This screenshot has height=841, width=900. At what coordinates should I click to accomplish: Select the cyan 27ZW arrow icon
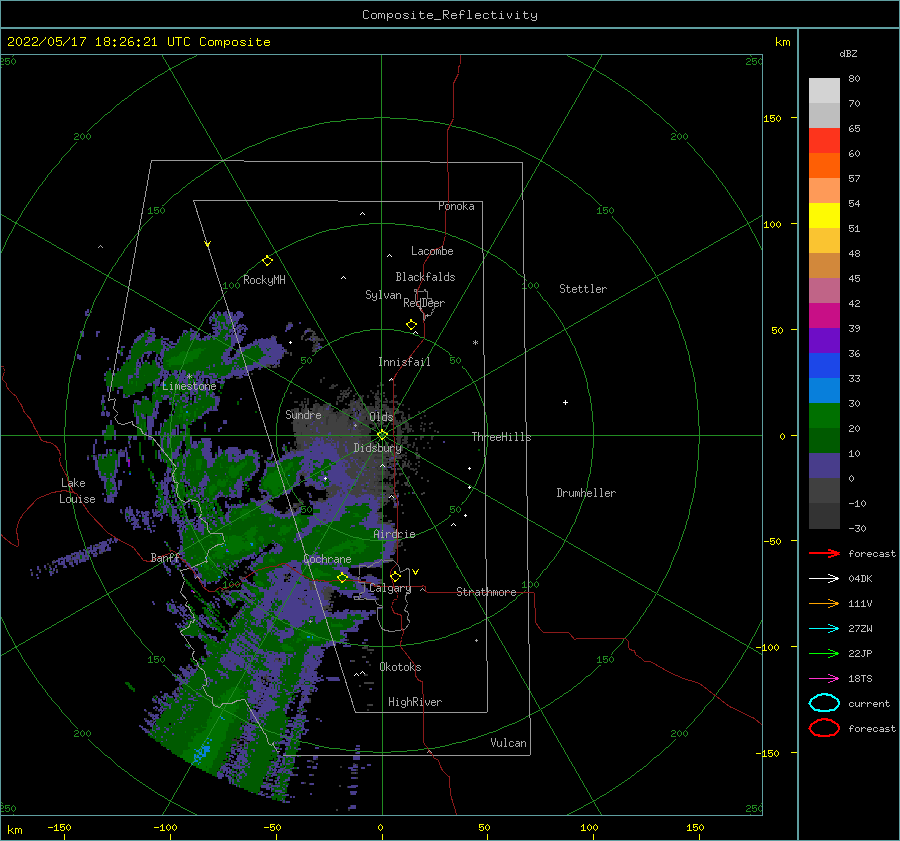[x=824, y=629]
